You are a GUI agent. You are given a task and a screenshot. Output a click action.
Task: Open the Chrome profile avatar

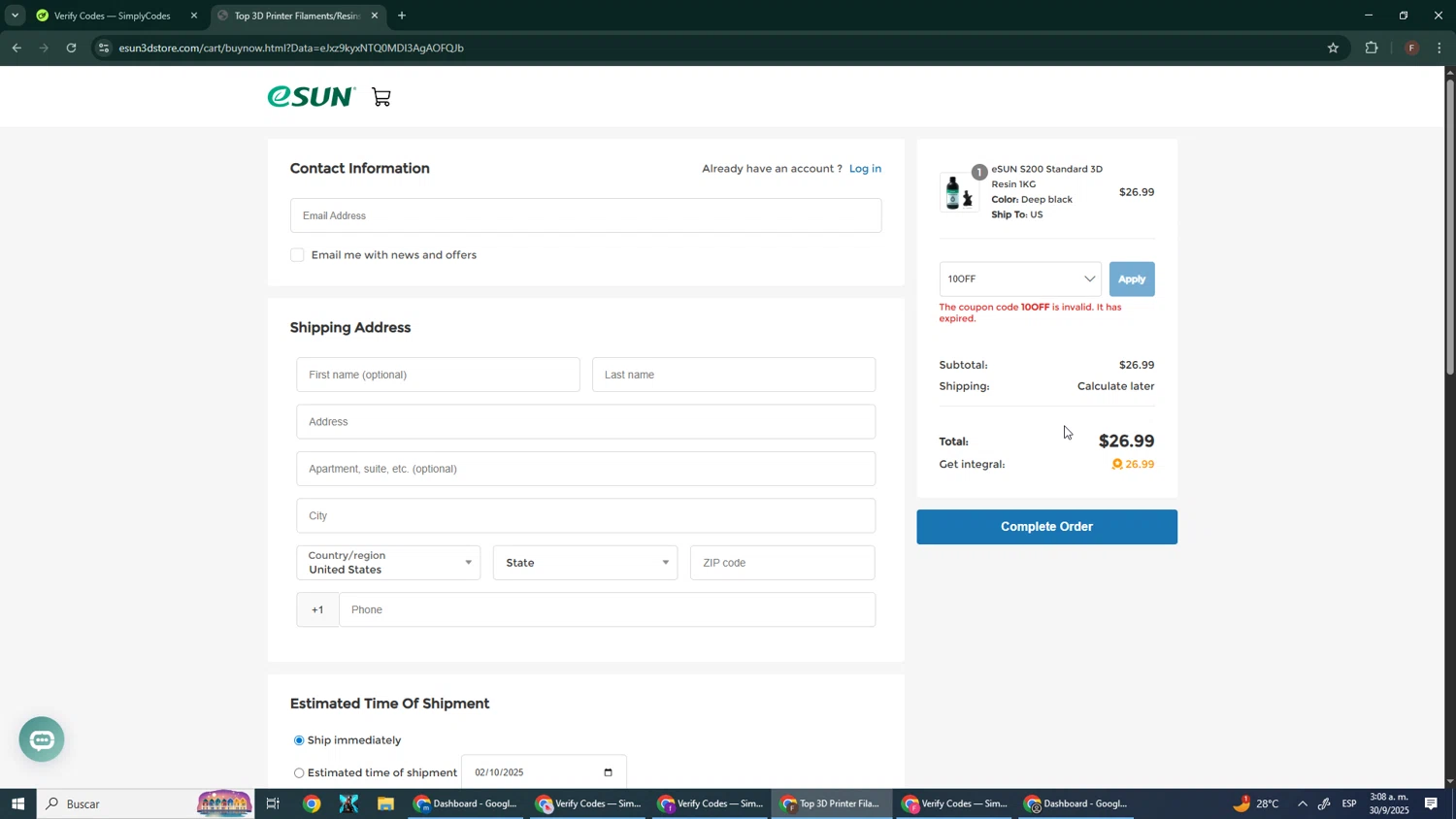pyautogui.click(x=1411, y=48)
